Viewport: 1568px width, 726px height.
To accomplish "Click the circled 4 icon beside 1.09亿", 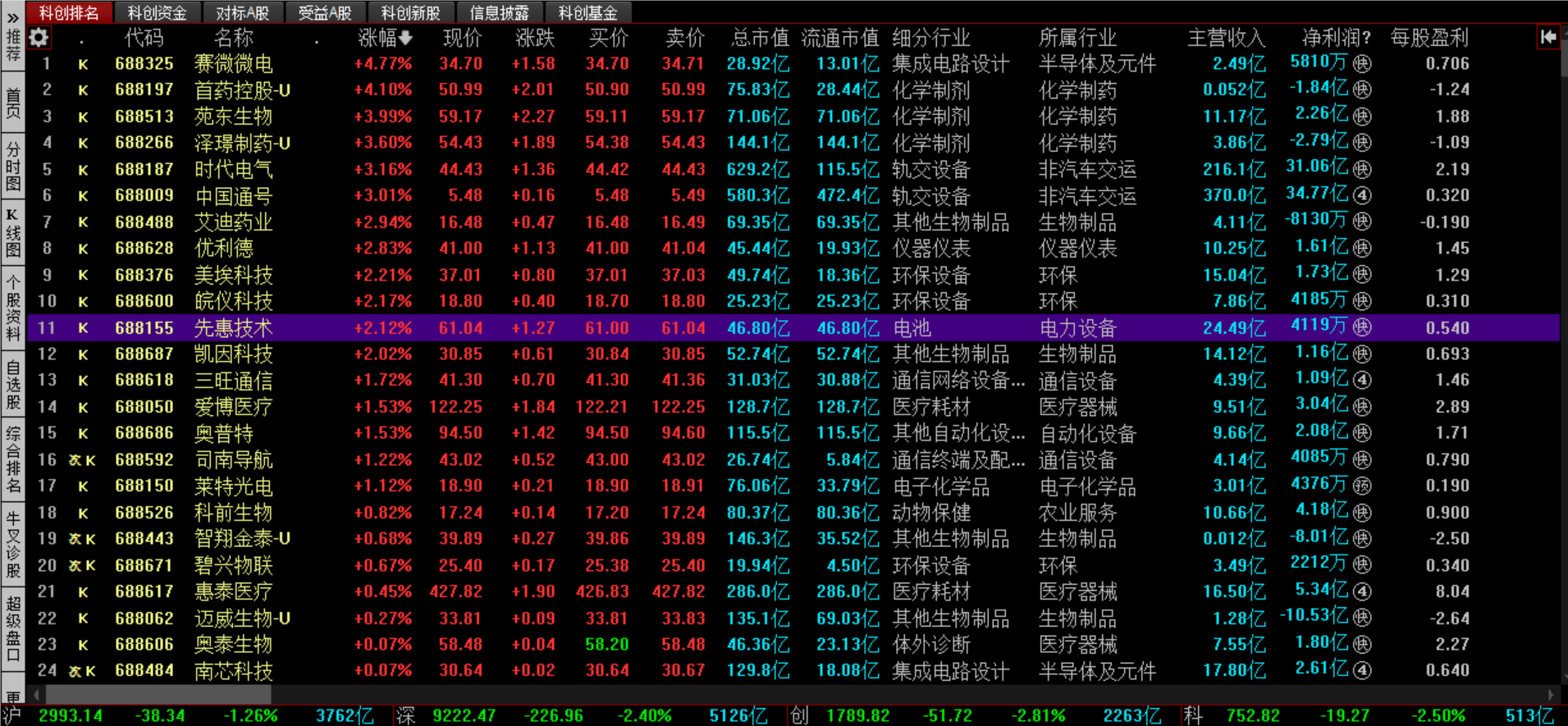I will tap(1362, 380).
